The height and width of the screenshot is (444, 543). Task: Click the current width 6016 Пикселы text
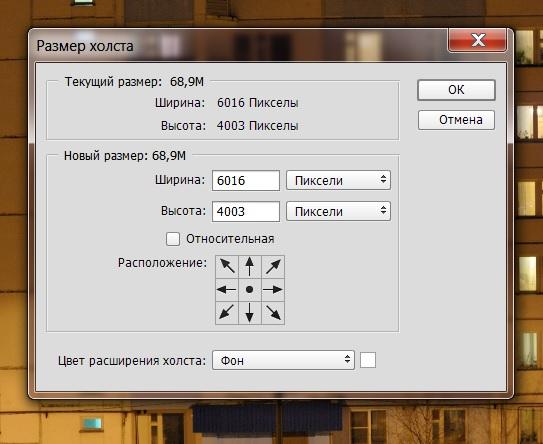[258, 103]
